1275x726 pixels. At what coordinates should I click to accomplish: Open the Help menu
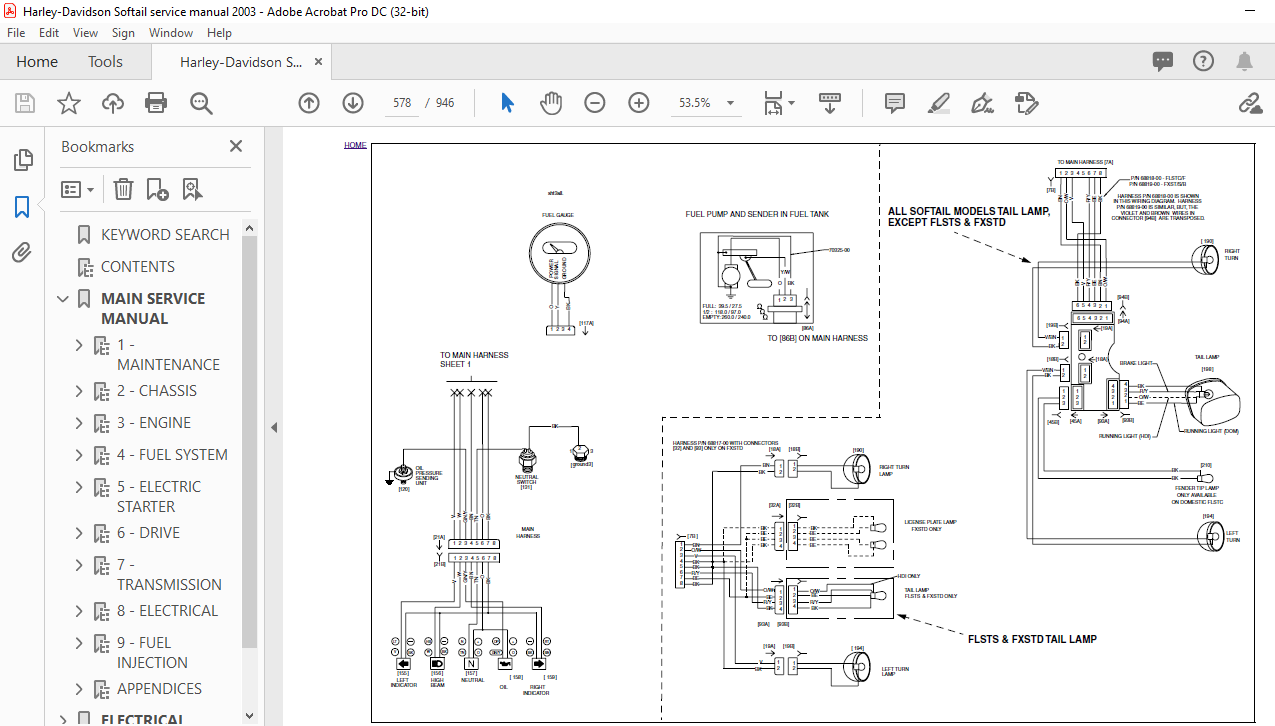(x=219, y=33)
